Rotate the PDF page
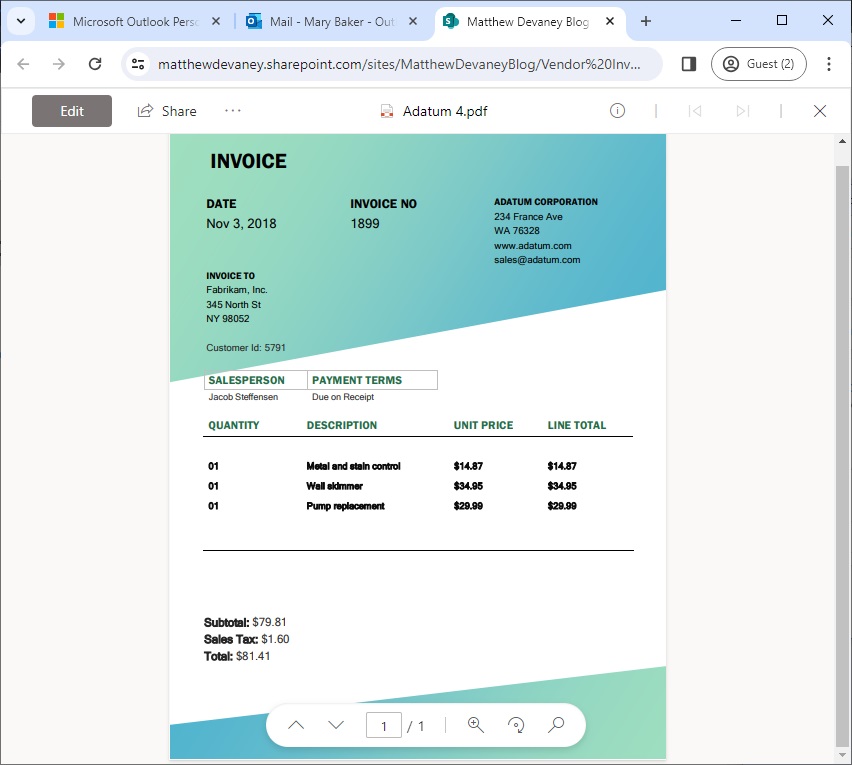 (516, 724)
